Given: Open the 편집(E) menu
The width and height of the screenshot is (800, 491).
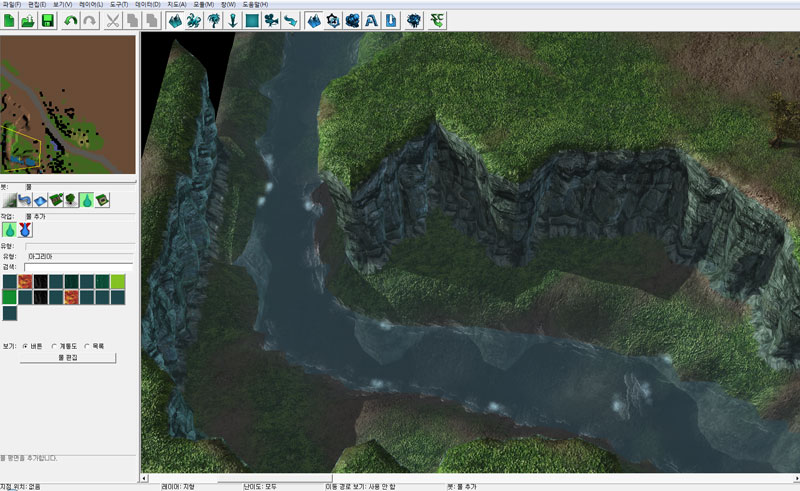Looking at the screenshot, I should tap(37, 4).
